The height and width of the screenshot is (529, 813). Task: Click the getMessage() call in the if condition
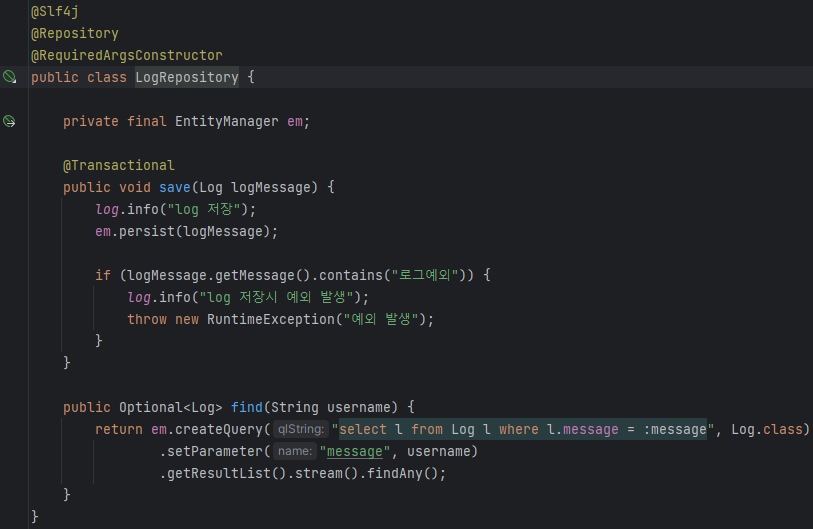click(x=262, y=275)
